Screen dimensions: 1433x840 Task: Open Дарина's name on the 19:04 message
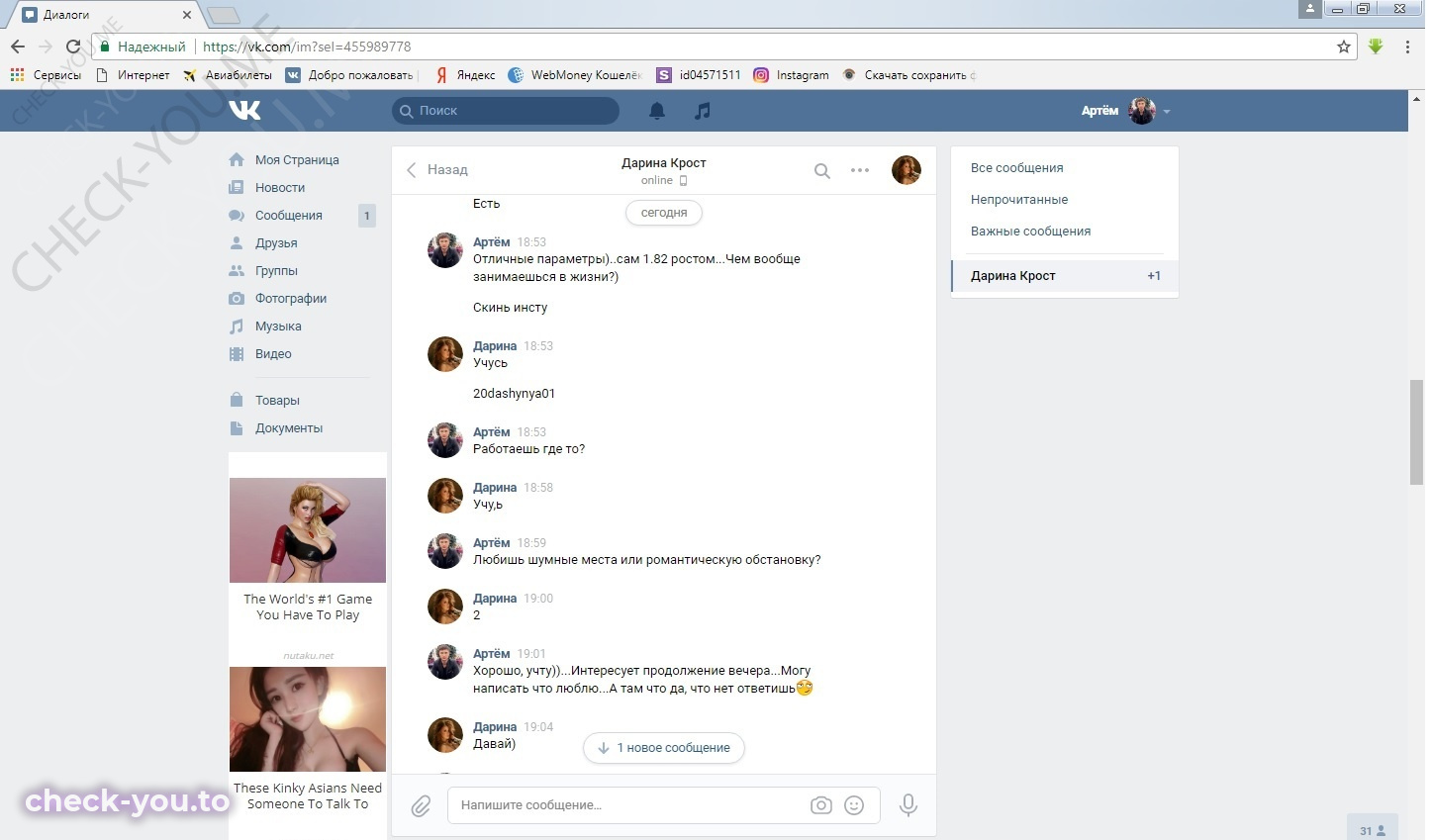[x=495, y=727]
